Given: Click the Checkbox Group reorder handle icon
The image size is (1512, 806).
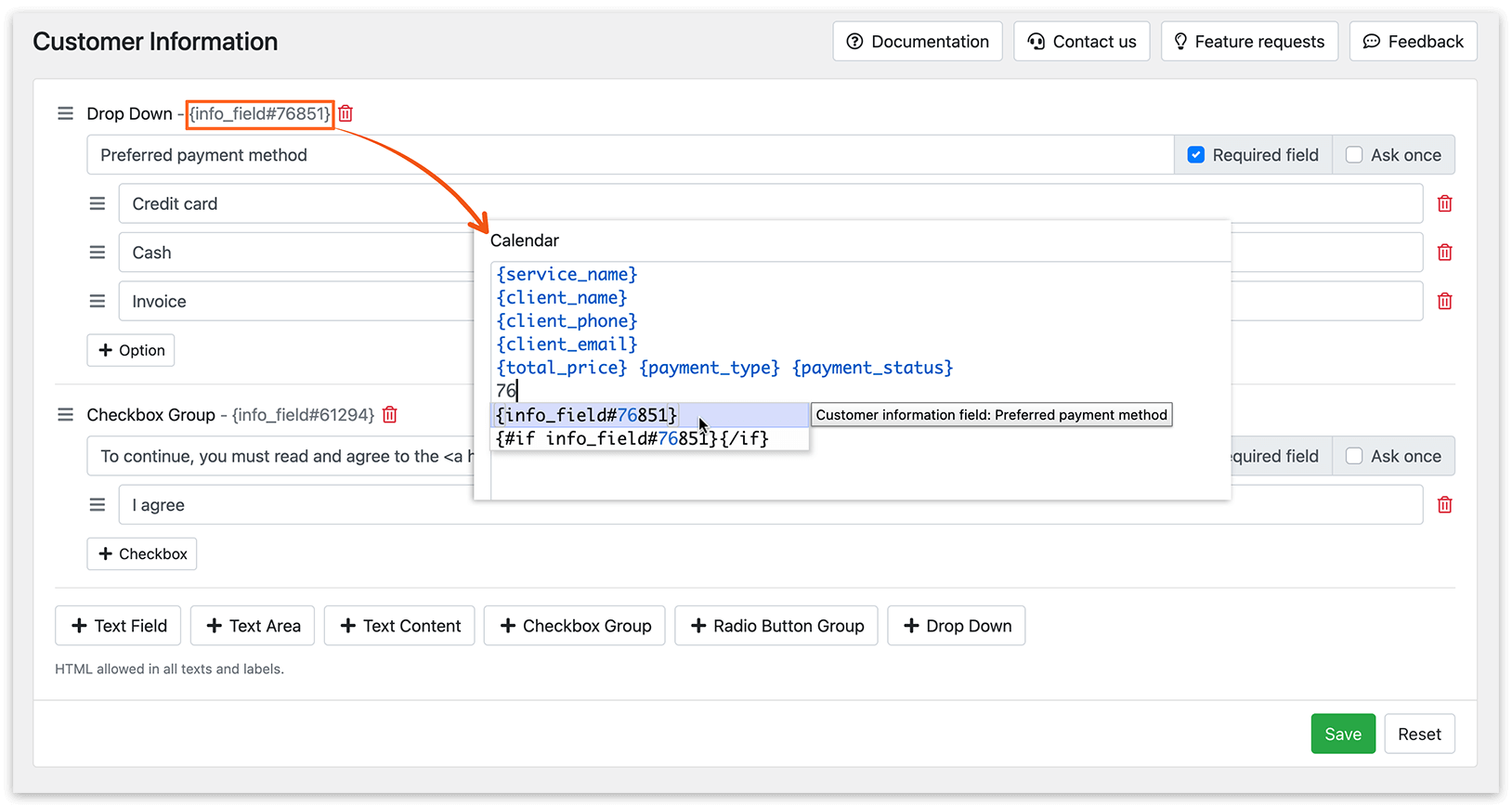Looking at the screenshot, I should click(65, 415).
